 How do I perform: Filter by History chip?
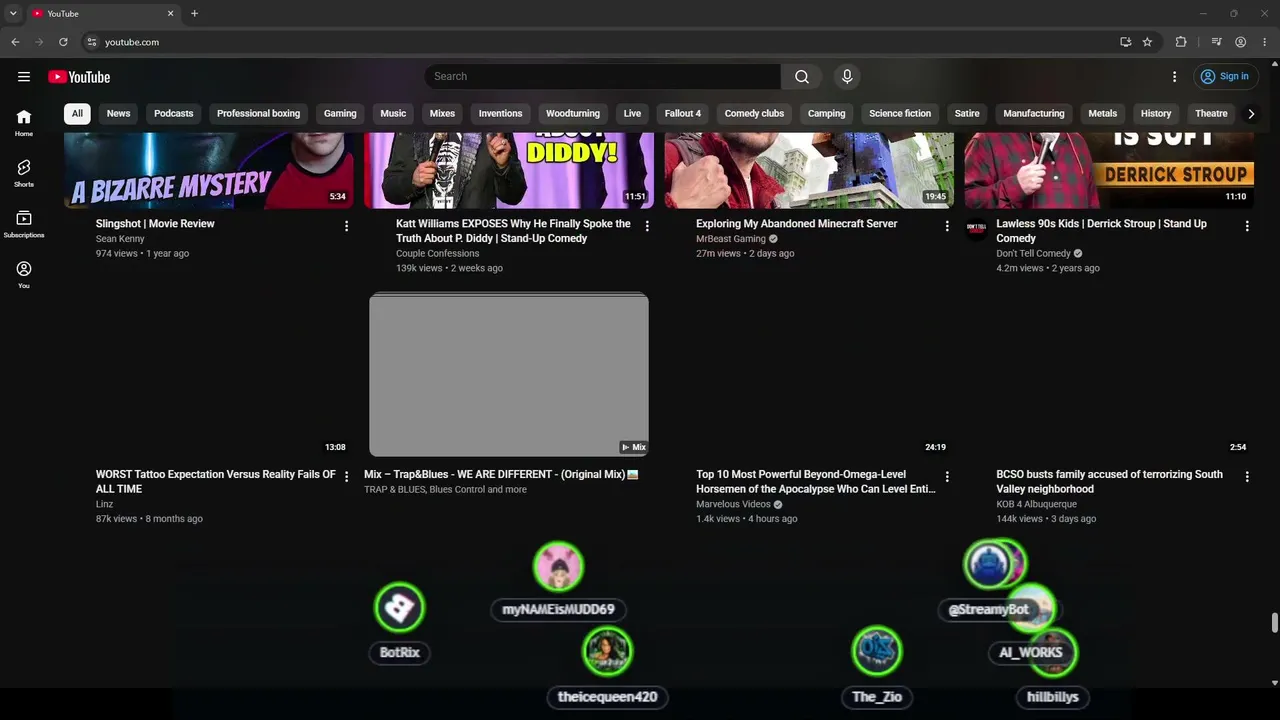pos(1156,114)
